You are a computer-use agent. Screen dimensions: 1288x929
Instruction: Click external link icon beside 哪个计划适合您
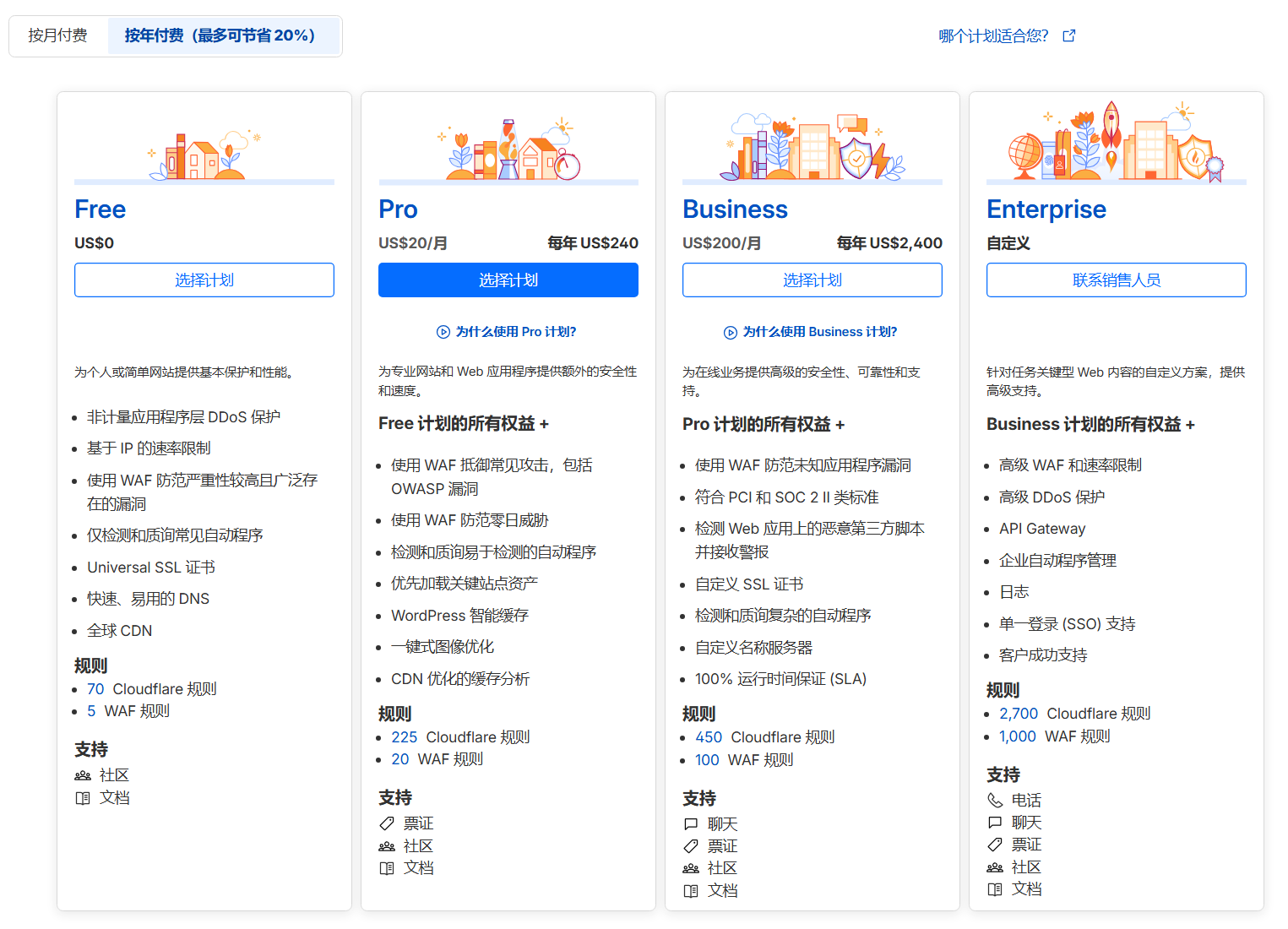1069,35
